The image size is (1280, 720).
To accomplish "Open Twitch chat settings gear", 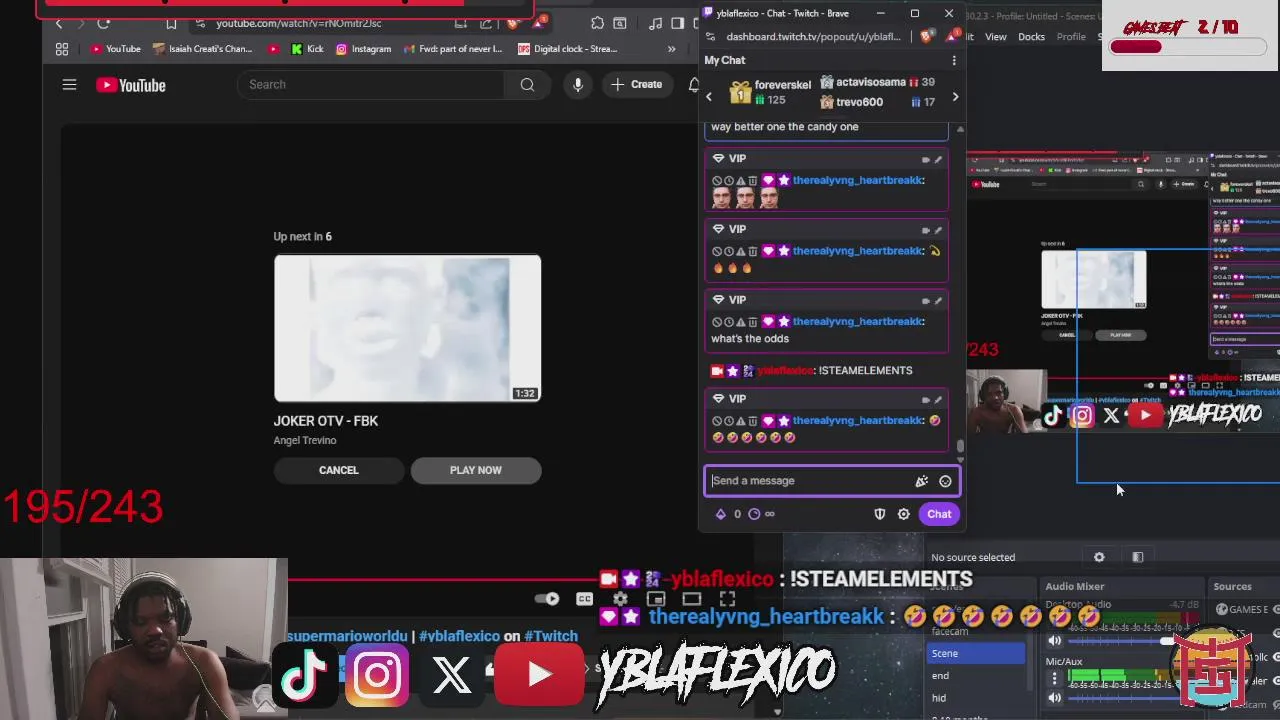I will [x=903, y=514].
